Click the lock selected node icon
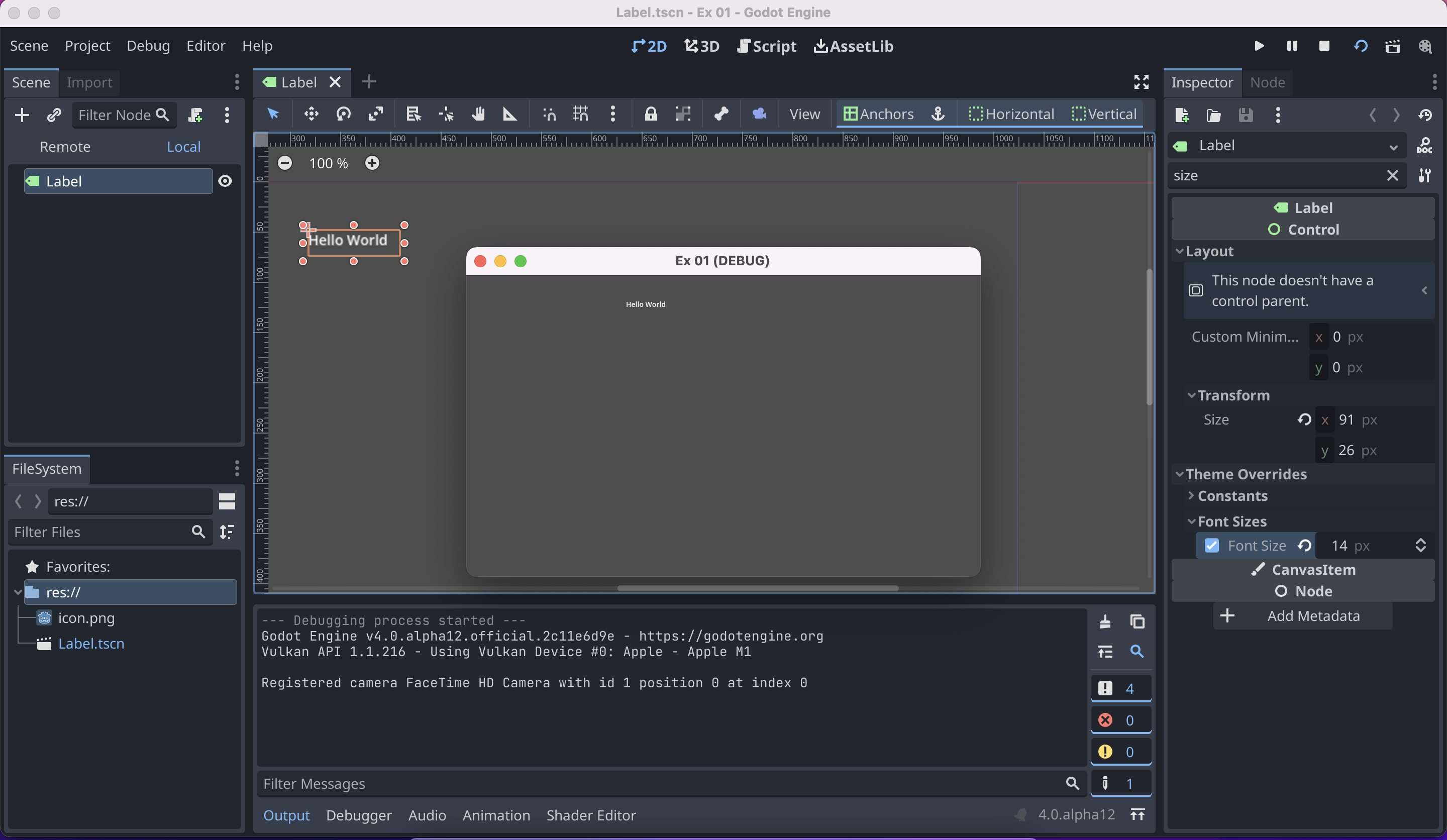1447x840 pixels. point(650,114)
